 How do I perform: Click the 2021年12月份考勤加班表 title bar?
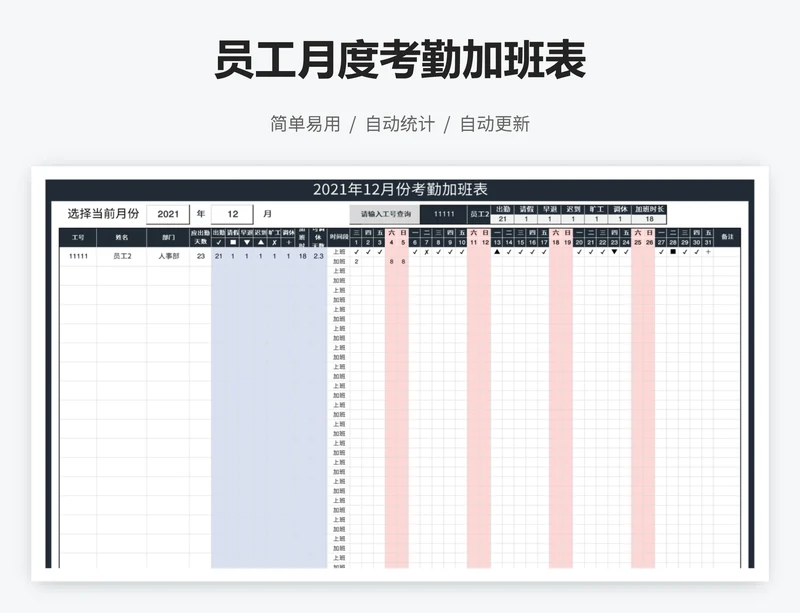pyautogui.click(x=400, y=189)
